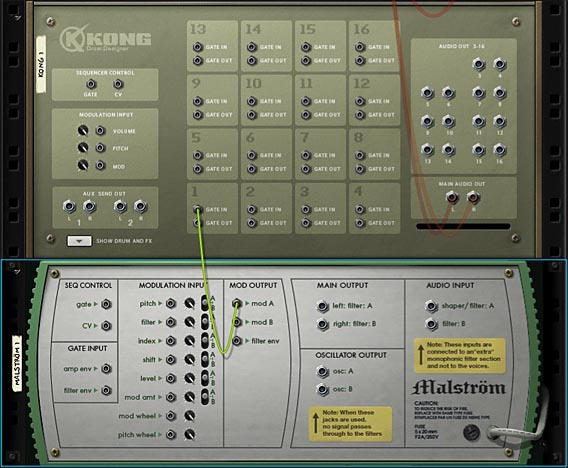Click Mod Output mod B jack
Screen dimensions: 568x468
click(237, 322)
